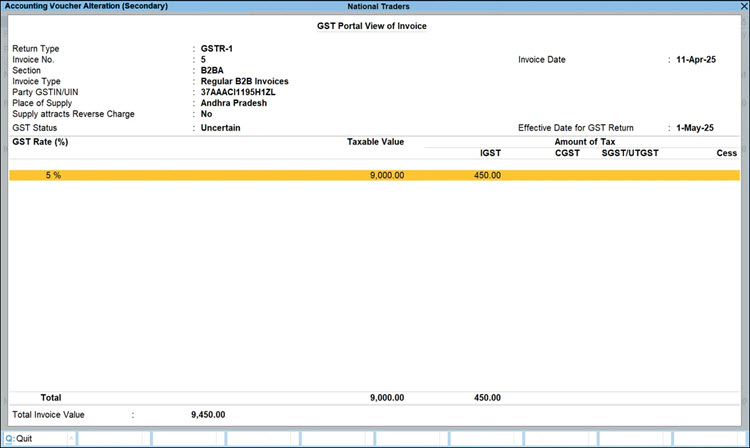Select the B2BA section value
Image resolution: width=750 pixels, height=448 pixels.
coord(214,70)
